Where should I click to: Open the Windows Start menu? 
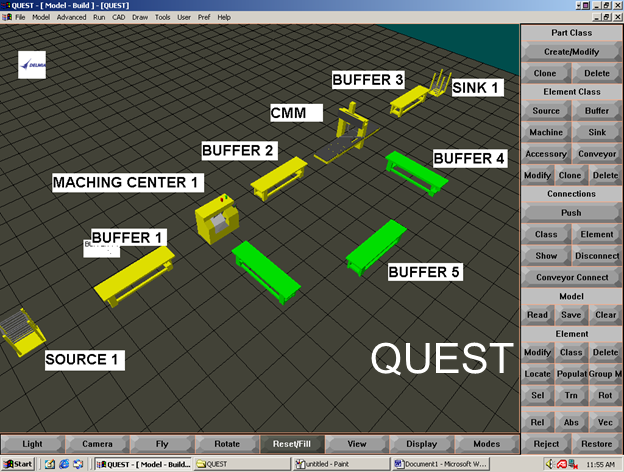[x=18, y=464]
